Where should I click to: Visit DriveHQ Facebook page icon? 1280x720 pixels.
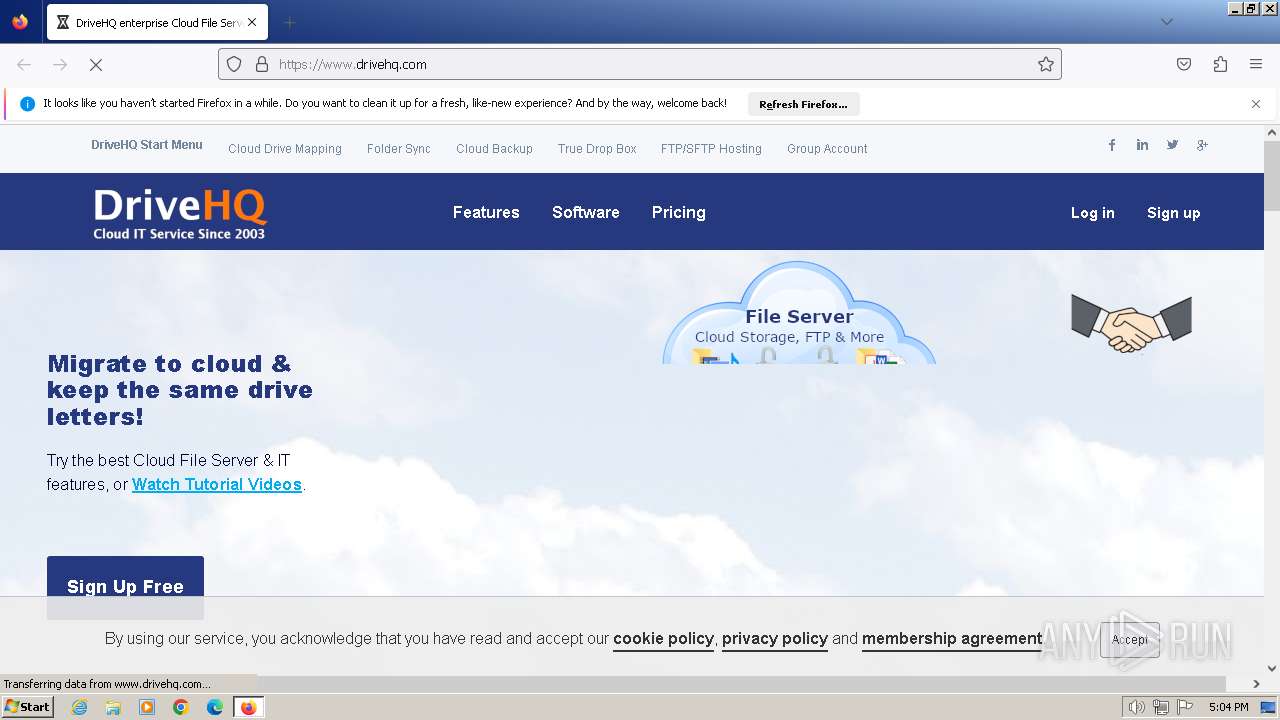[x=1112, y=145]
